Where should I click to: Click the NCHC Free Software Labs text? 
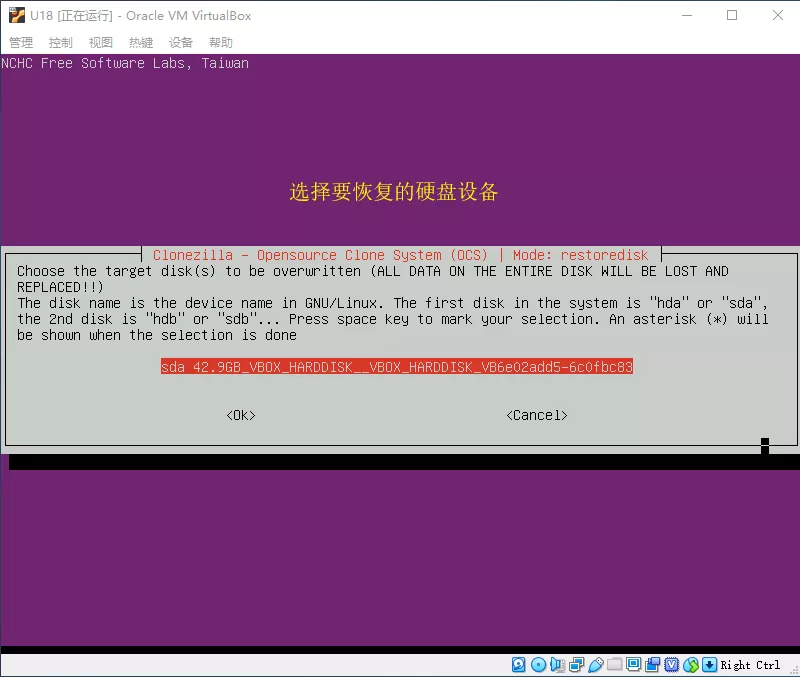pos(125,63)
